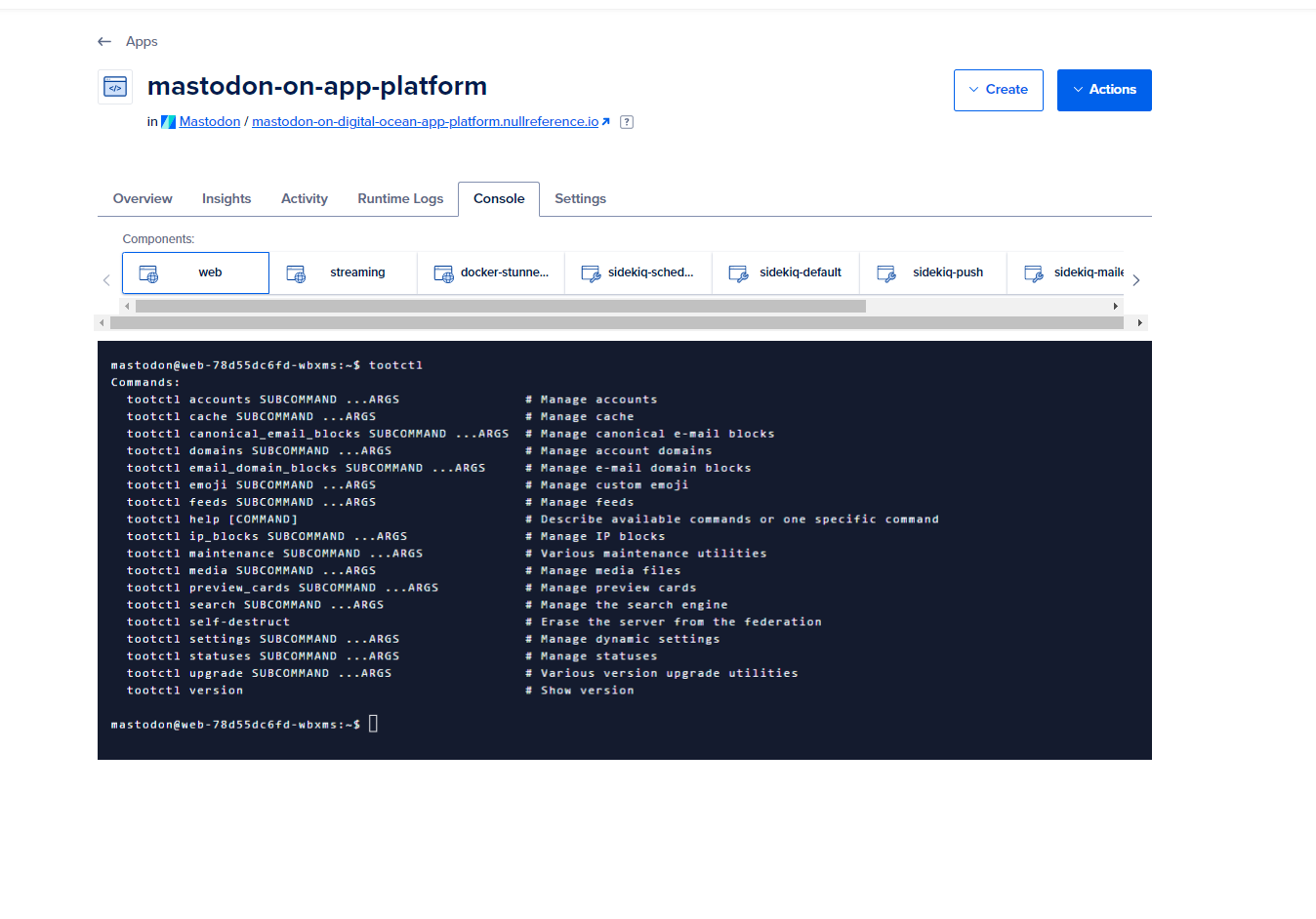This screenshot has height=919, width=1316.
Task: Click the outer horizontal scrollbar thumb
Action: tap(617, 322)
